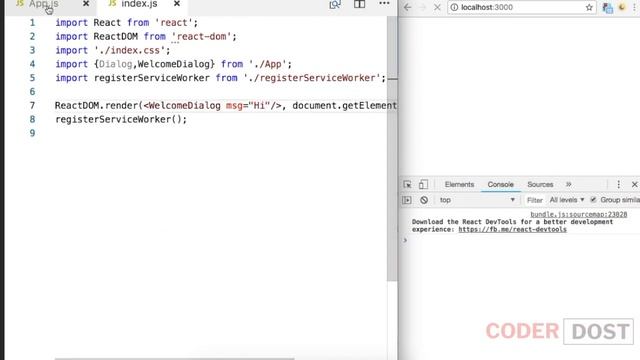Viewport: 640px width, 360px height.
Task: Open the search-in-editor preview icon
Action: [x=335, y=4]
